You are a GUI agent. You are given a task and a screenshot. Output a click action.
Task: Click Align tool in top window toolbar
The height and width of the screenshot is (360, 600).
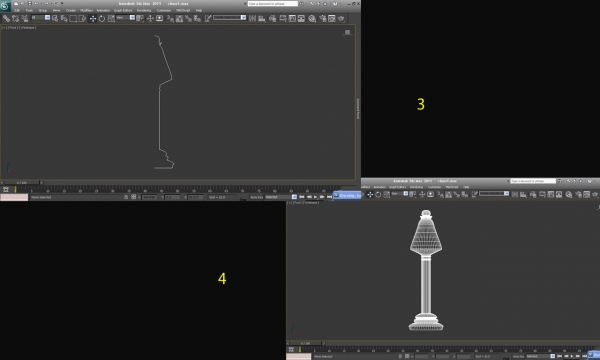(262, 18)
